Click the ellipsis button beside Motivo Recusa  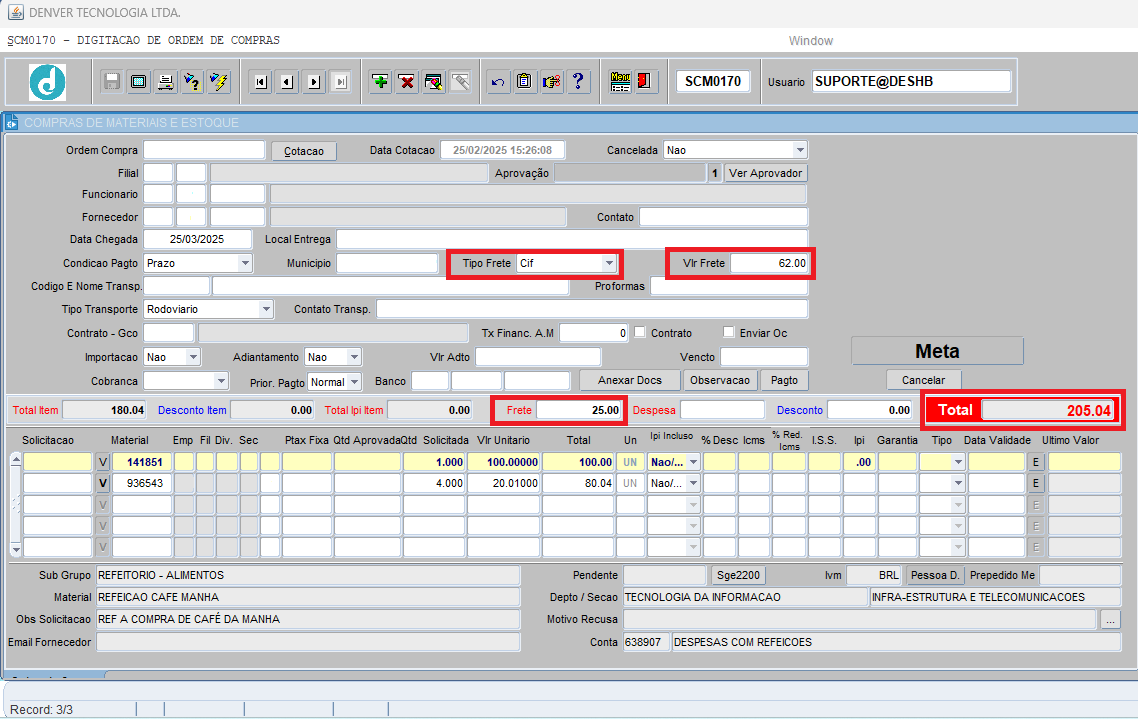pyautogui.click(x=1110, y=620)
